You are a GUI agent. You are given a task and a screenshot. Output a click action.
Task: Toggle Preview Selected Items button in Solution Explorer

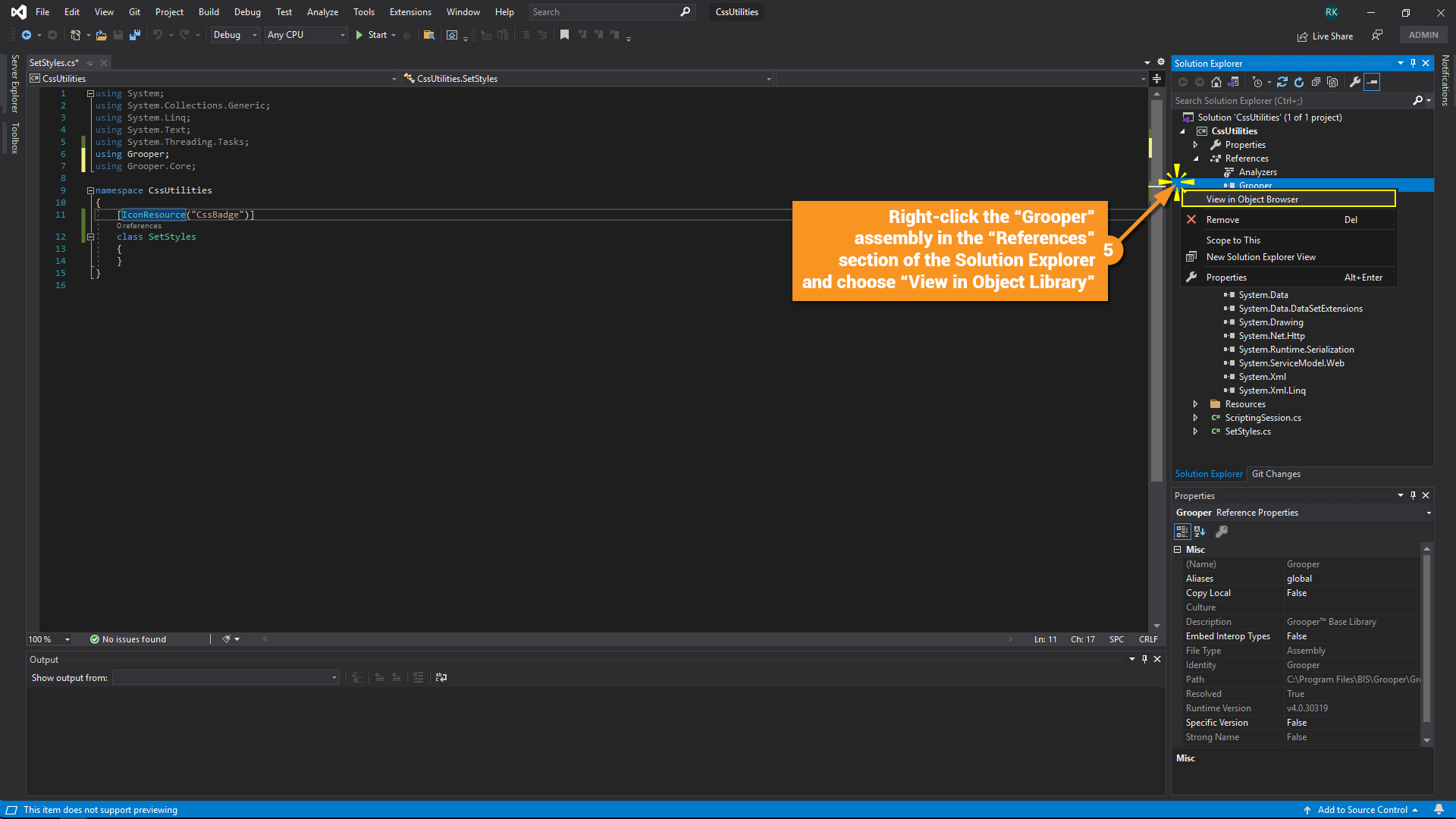pos(1372,82)
